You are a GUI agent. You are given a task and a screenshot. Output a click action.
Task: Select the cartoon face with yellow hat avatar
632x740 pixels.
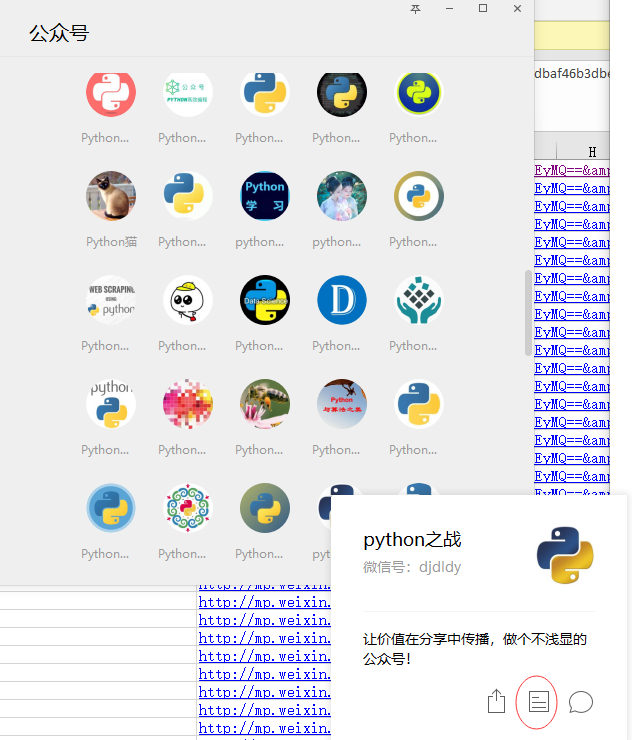[x=188, y=300]
